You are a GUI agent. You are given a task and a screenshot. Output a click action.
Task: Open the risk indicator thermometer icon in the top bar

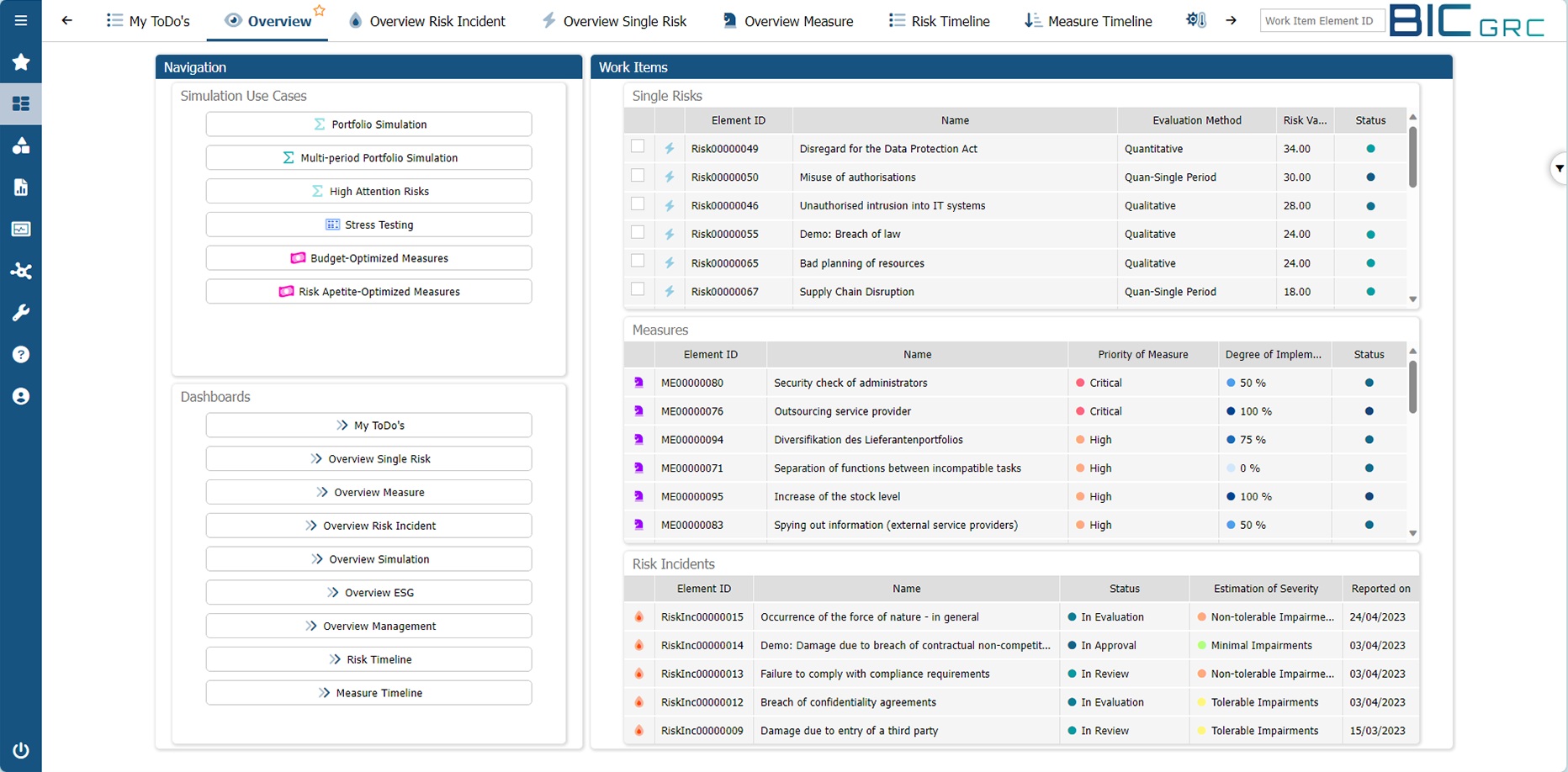tap(1195, 19)
